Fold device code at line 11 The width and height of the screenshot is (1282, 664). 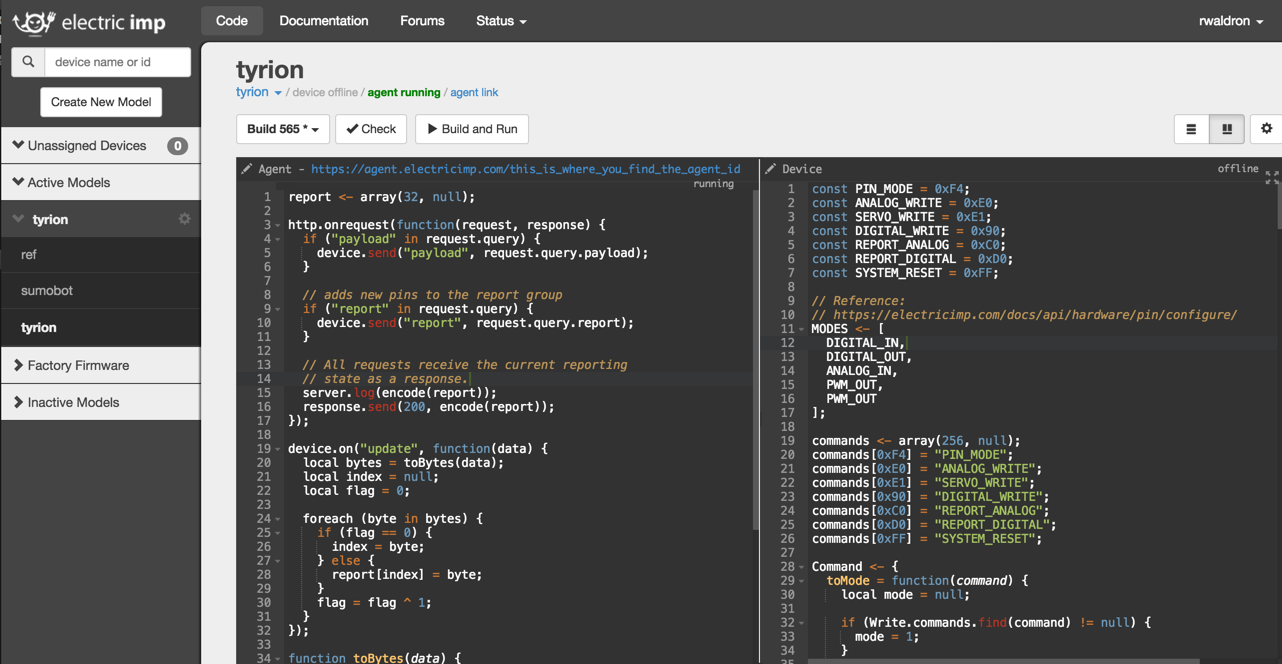pos(801,329)
